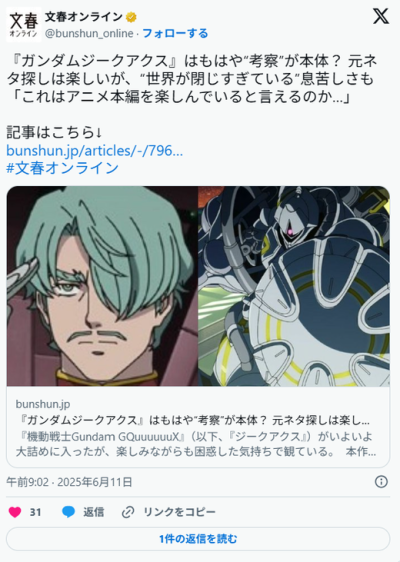
Task: Click the 午前9:02 2025年6月11日 timestamp
Action: (x=69, y=482)
